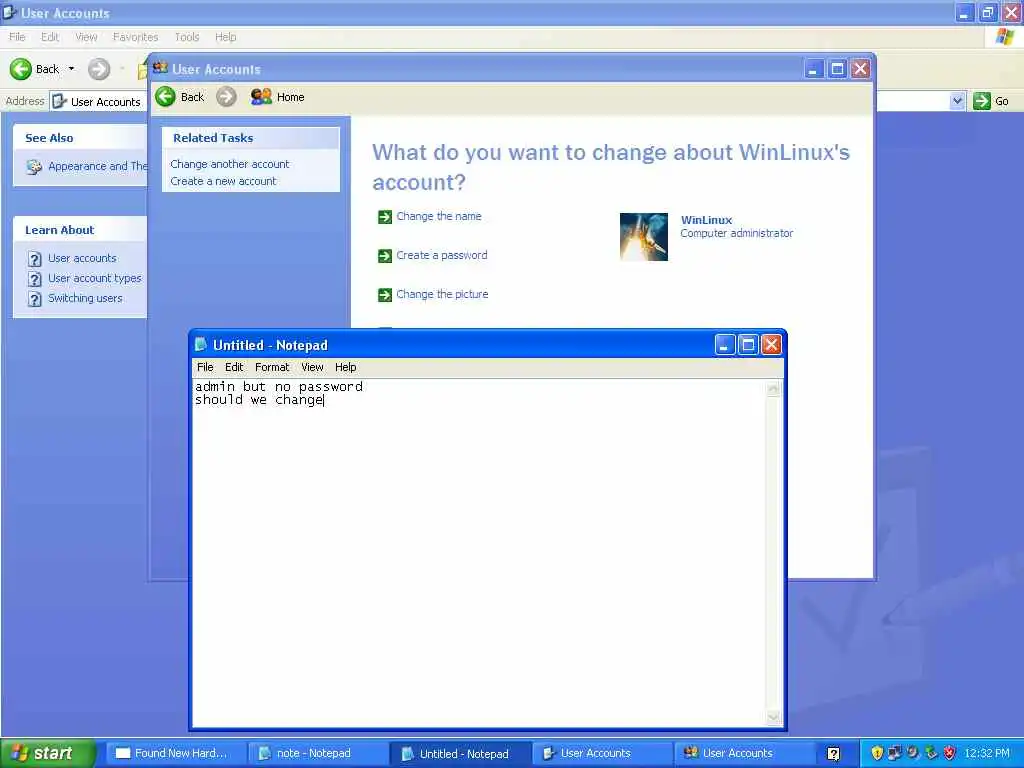The height and width of the screenshot is (768, 1024).
Task: Minimize the Notepad window
Action: (x=724, y=344)
